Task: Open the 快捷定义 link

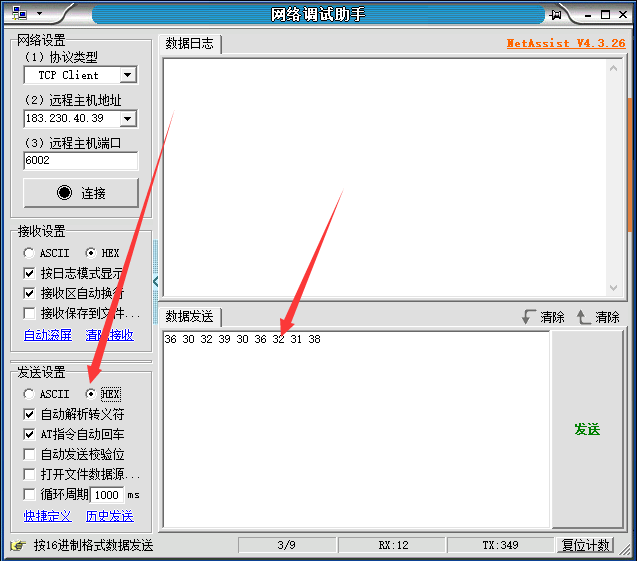Action: coord(48,516)
